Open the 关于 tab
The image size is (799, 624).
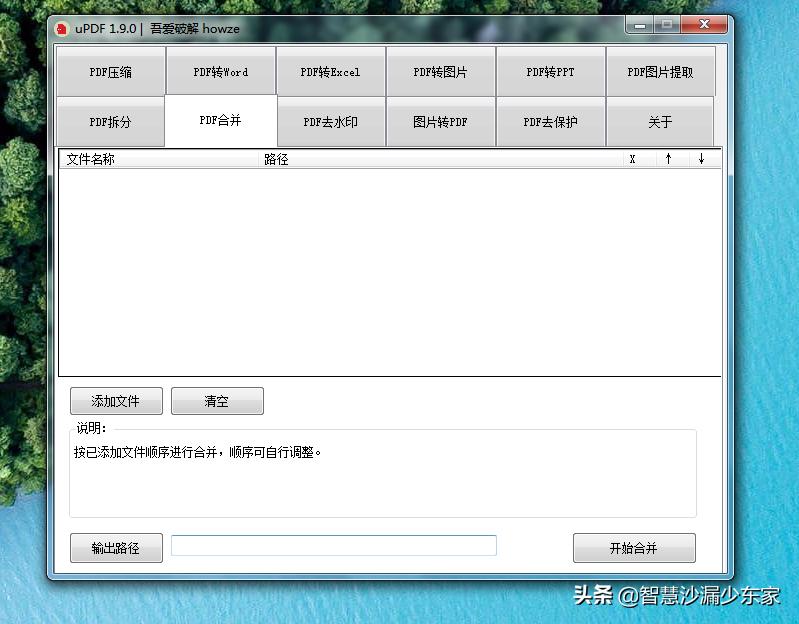tap(660, 122)
